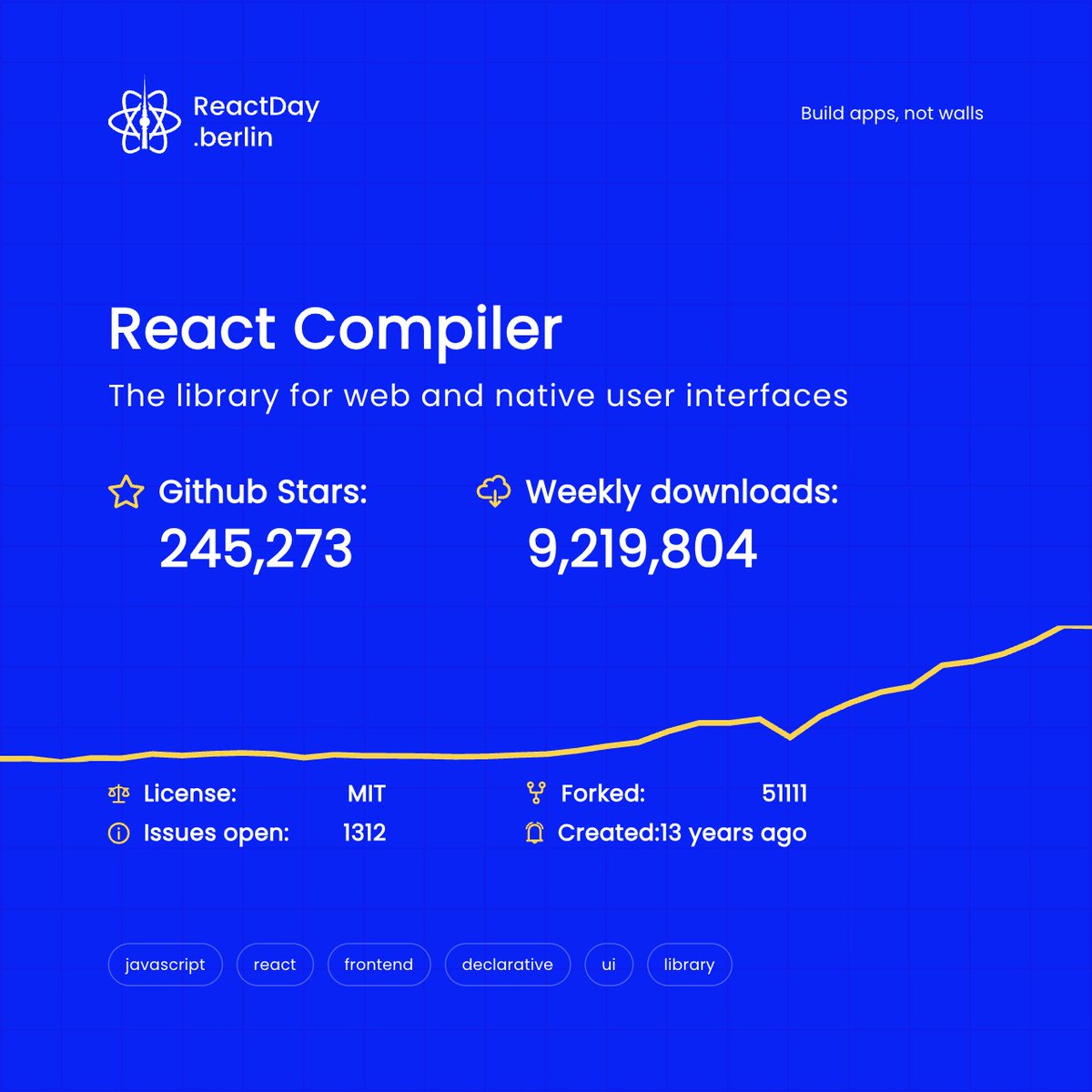Click the React Compiler heading
This screenshot has height=1092, width=1092.
click(x=335, y=329)
